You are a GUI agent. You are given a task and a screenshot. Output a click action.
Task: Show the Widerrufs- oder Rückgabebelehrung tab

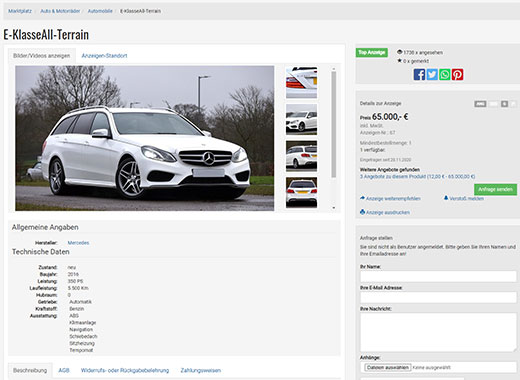(125, 370)
